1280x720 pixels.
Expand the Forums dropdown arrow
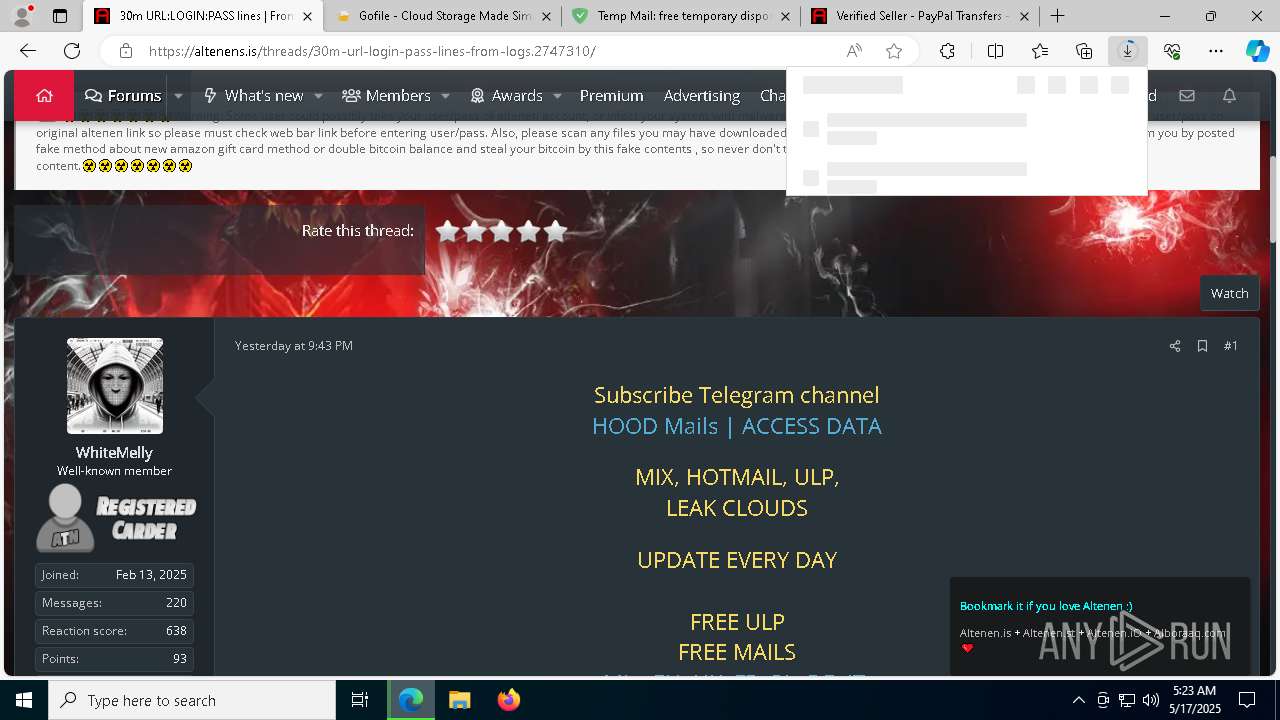[x=178, y=96]
